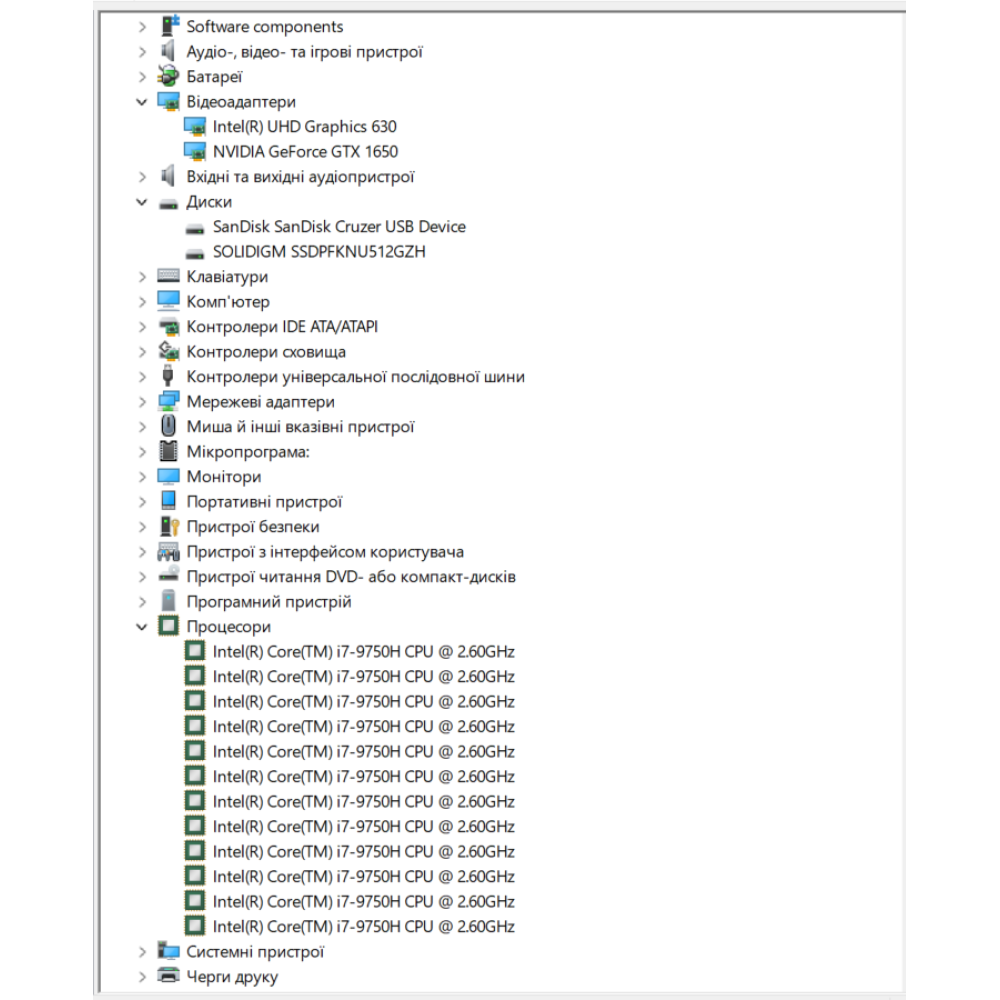Select the NVIDIA GeForce GTX 1650 text
The height and width of the screenshot is (1000, 1000).
tap(305, 152)
